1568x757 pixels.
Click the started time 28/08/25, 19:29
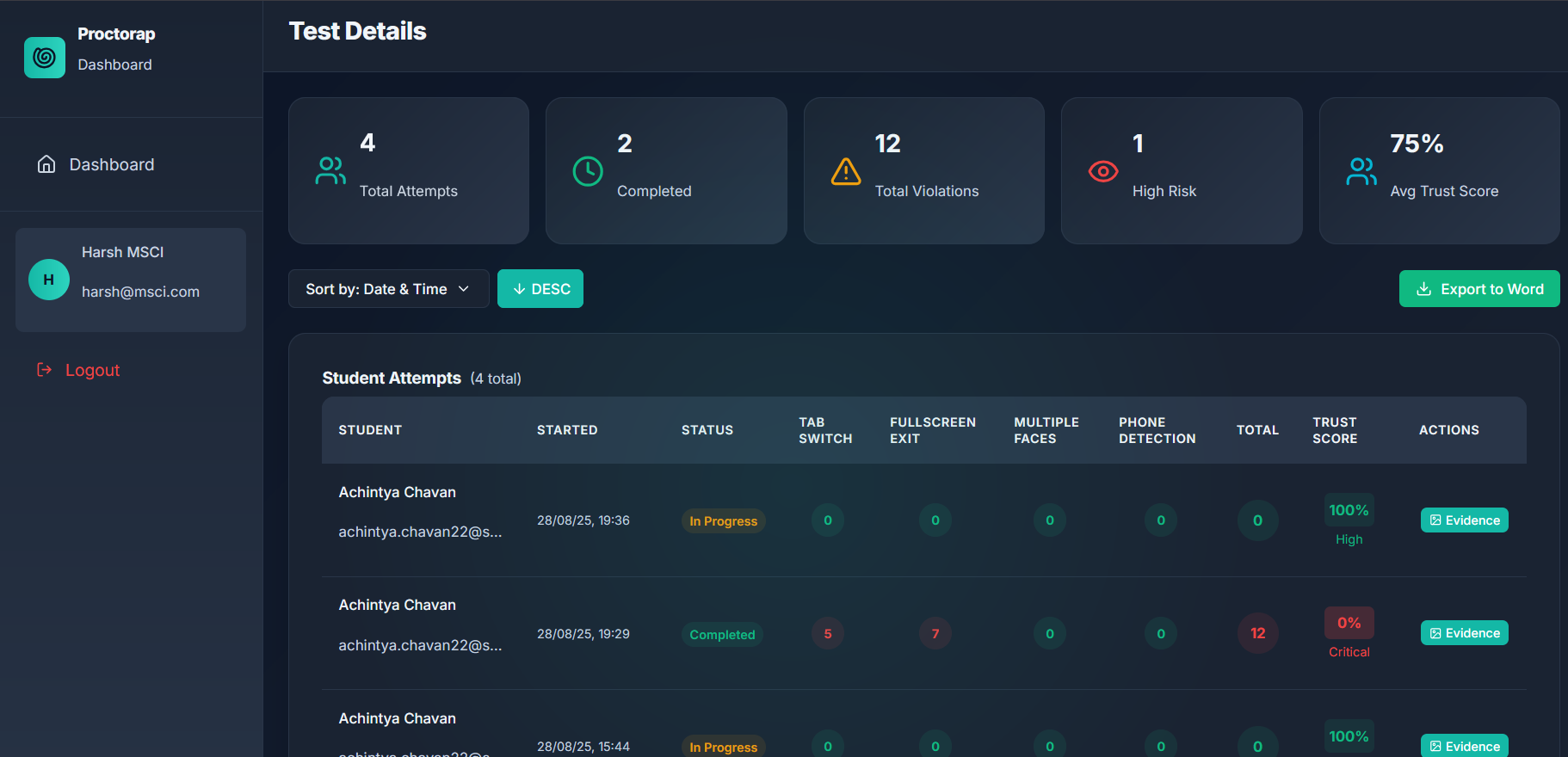coord(583,634)
